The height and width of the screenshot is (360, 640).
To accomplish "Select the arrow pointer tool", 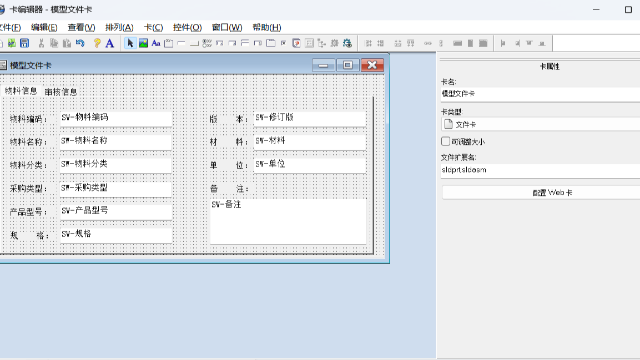I will [x=130, y=43].
